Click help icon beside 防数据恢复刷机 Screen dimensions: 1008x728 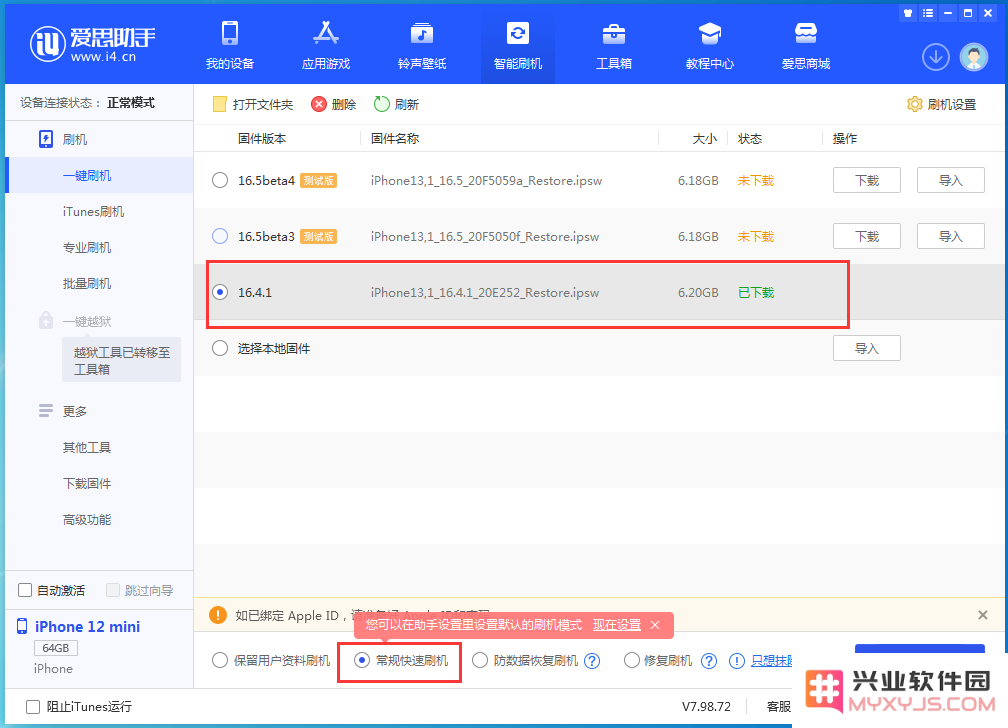tap(592, 661)
